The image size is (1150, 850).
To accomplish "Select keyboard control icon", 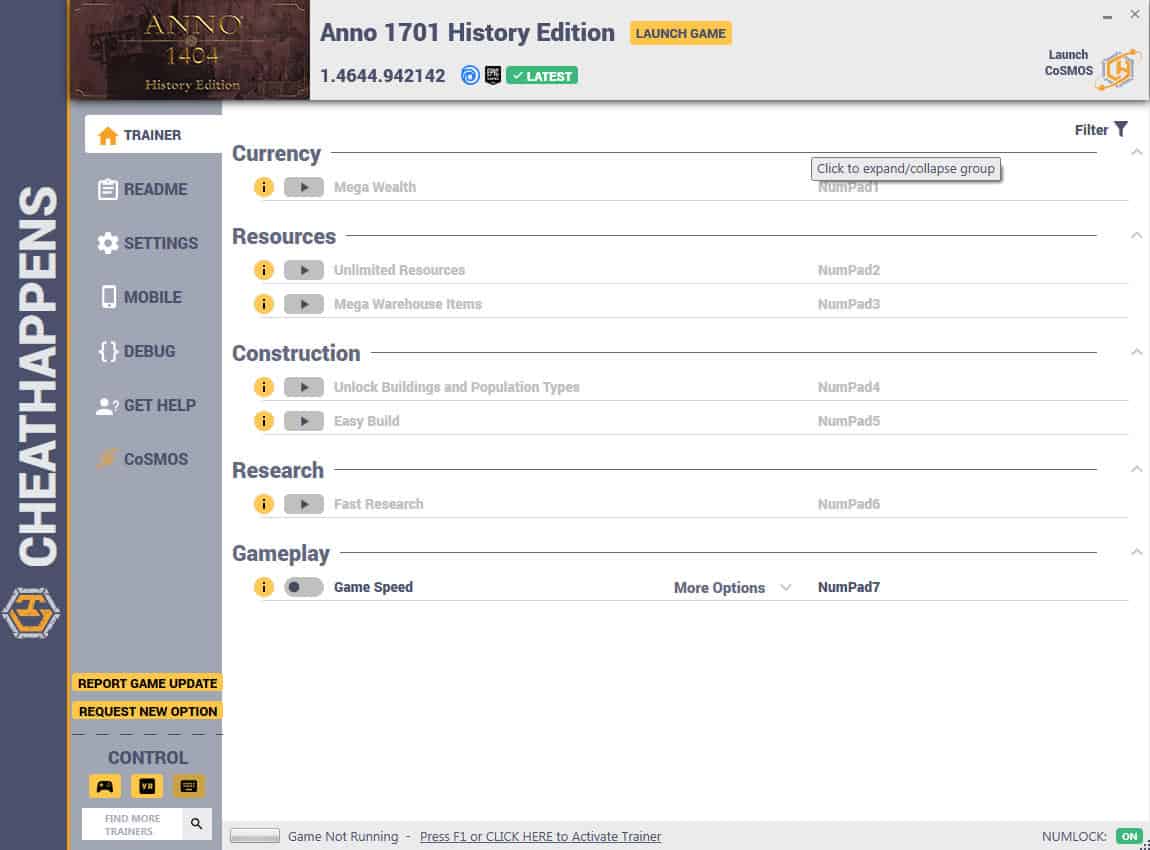I will [188, 786].
